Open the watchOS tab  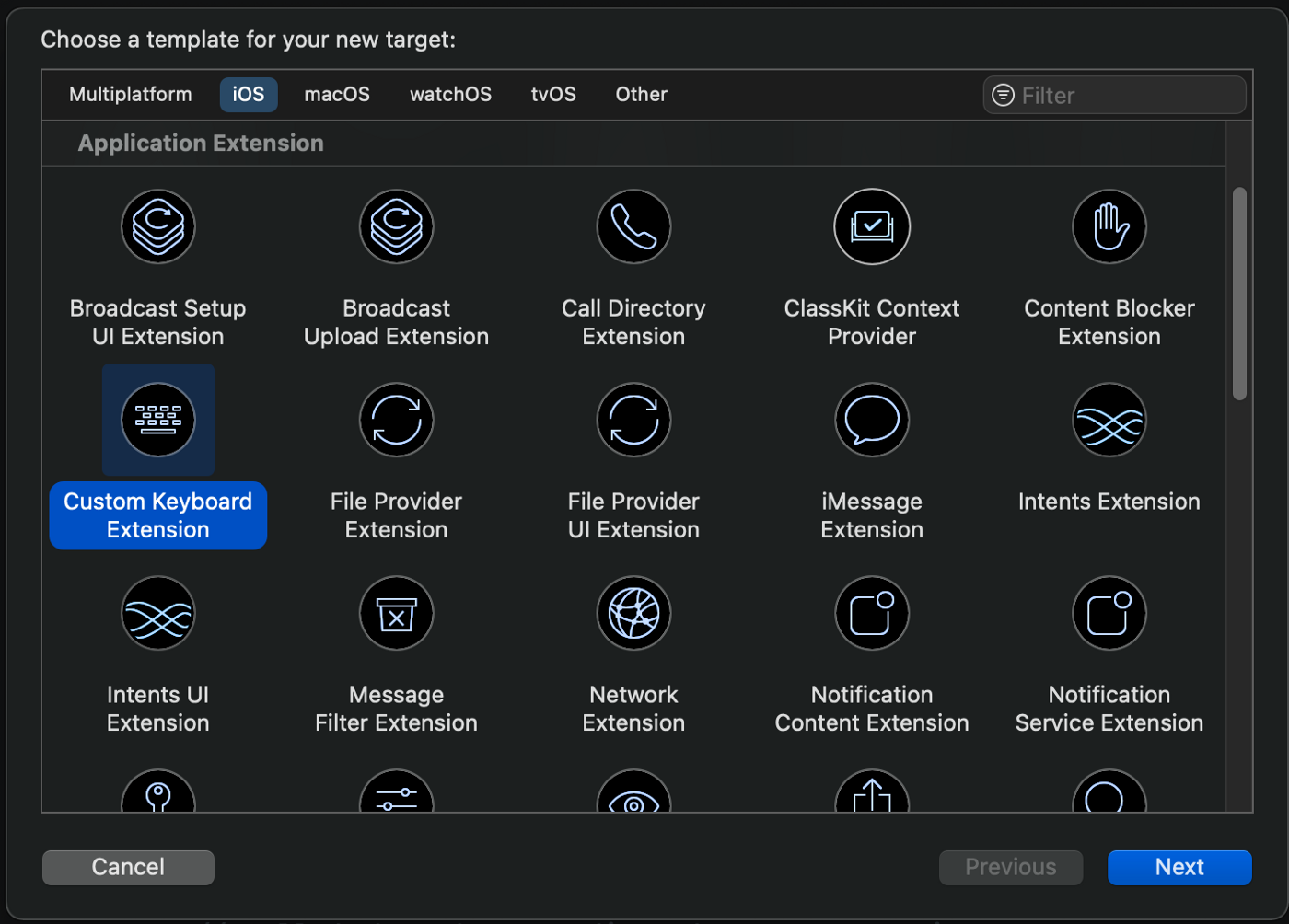click(x=450, y=95)
